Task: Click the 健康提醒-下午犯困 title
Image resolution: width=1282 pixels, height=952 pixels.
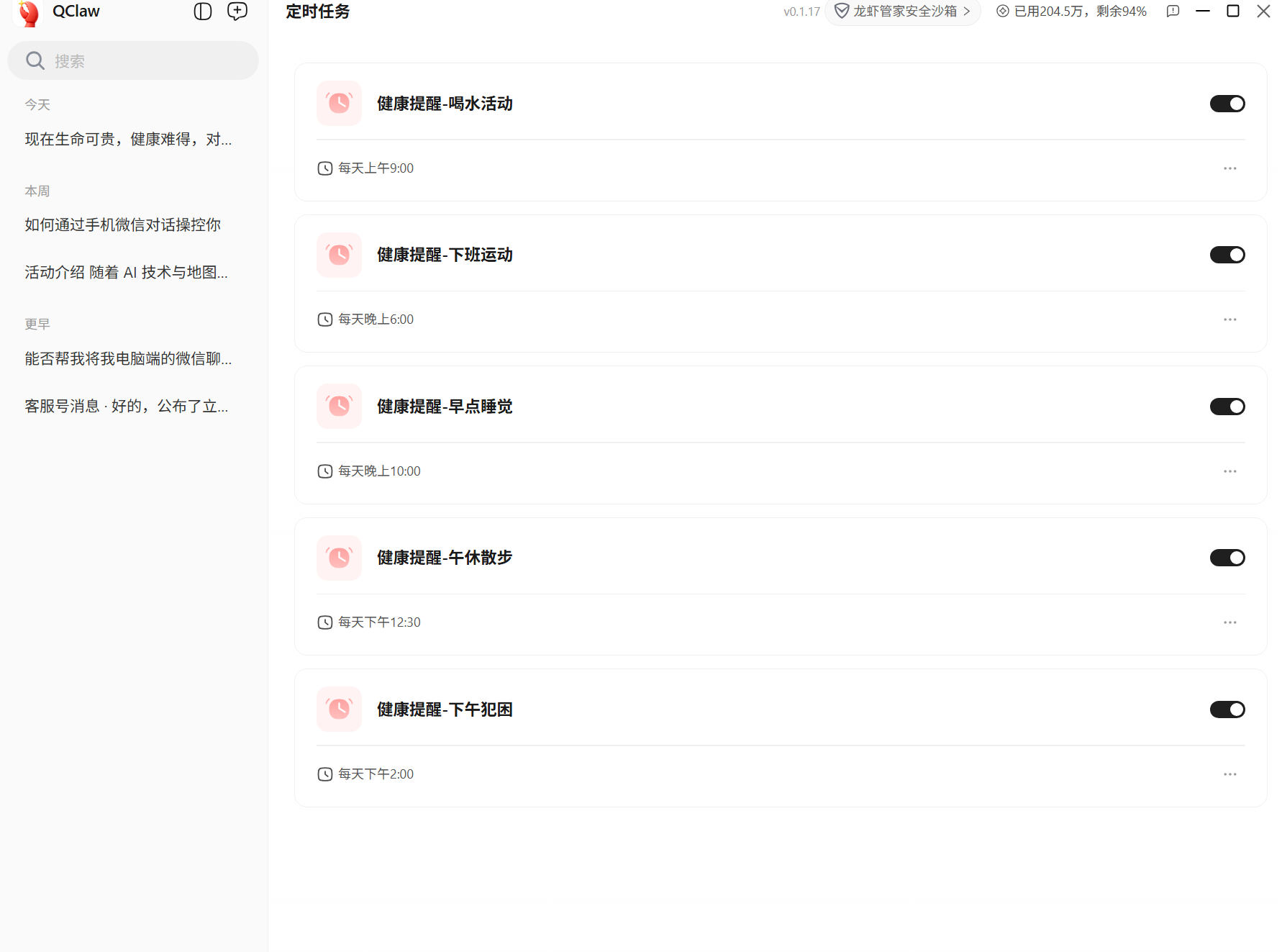Action: pos(445,710)
